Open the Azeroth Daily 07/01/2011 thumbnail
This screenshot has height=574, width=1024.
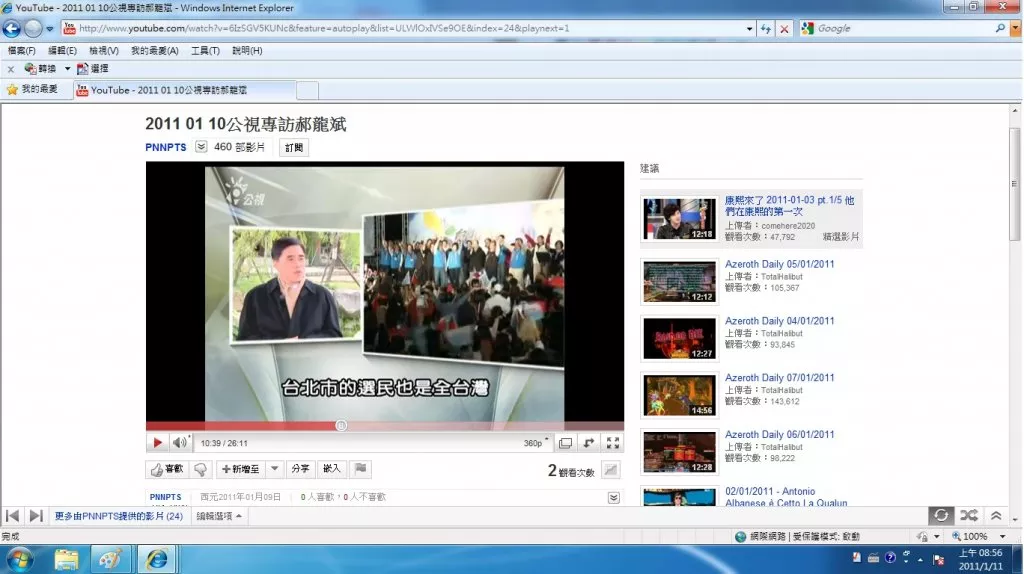[x=679, y=395]
